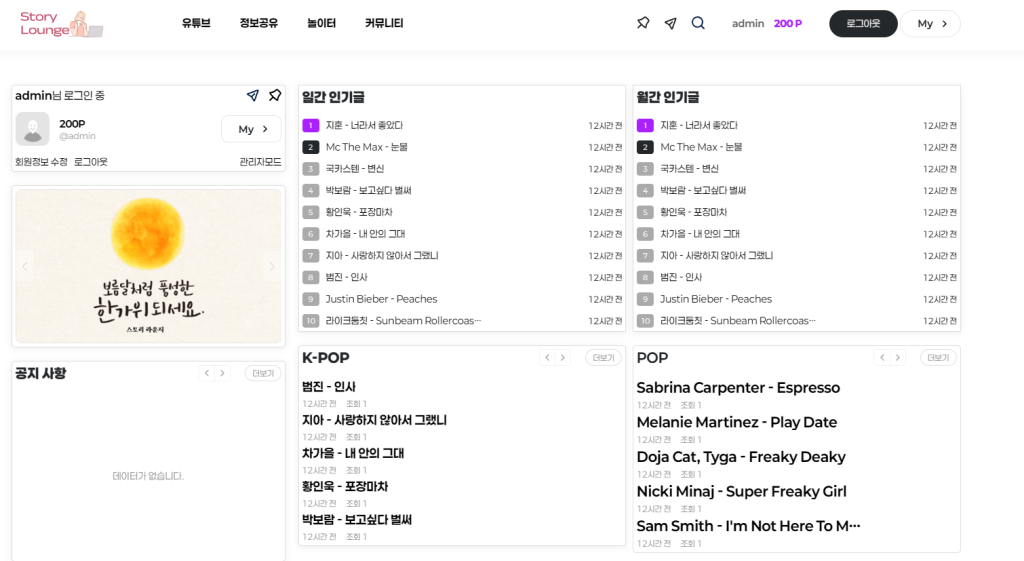The width and height of the screenshot is (1024, 561).
Task: Open the 관리자모드 link
Action: tap(260, 162)
